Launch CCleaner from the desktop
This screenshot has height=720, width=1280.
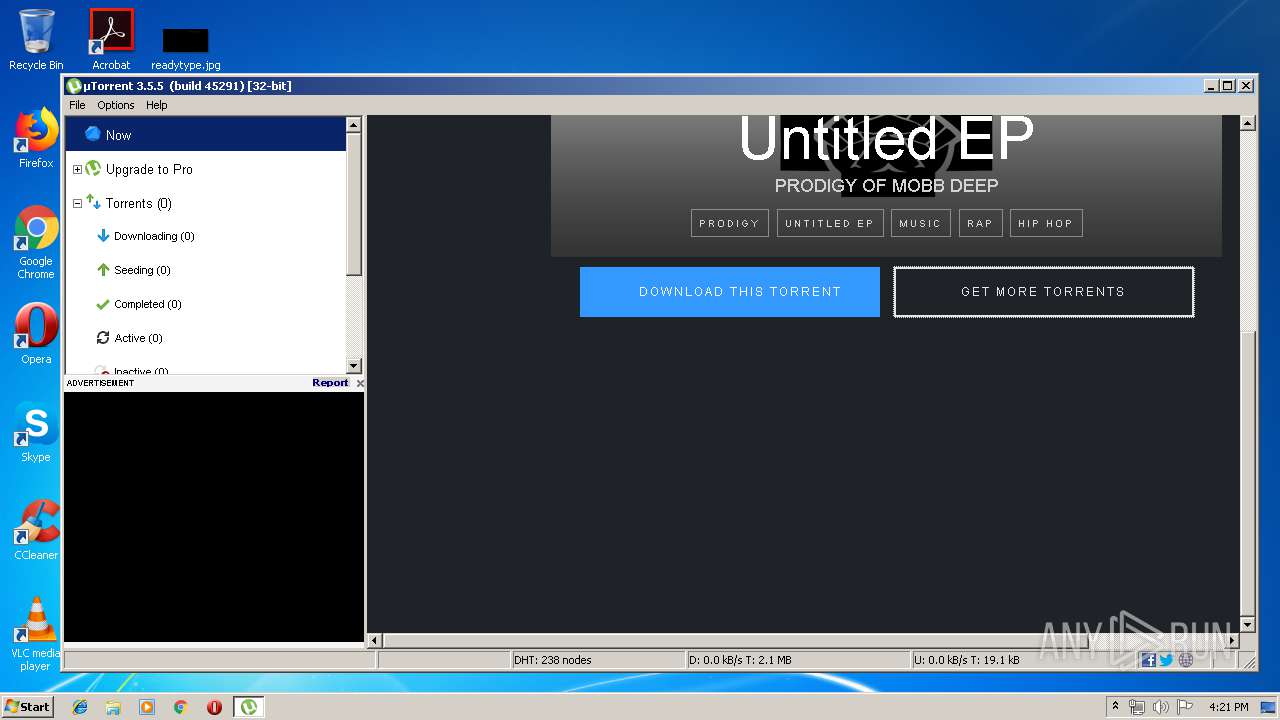[36, 530]
